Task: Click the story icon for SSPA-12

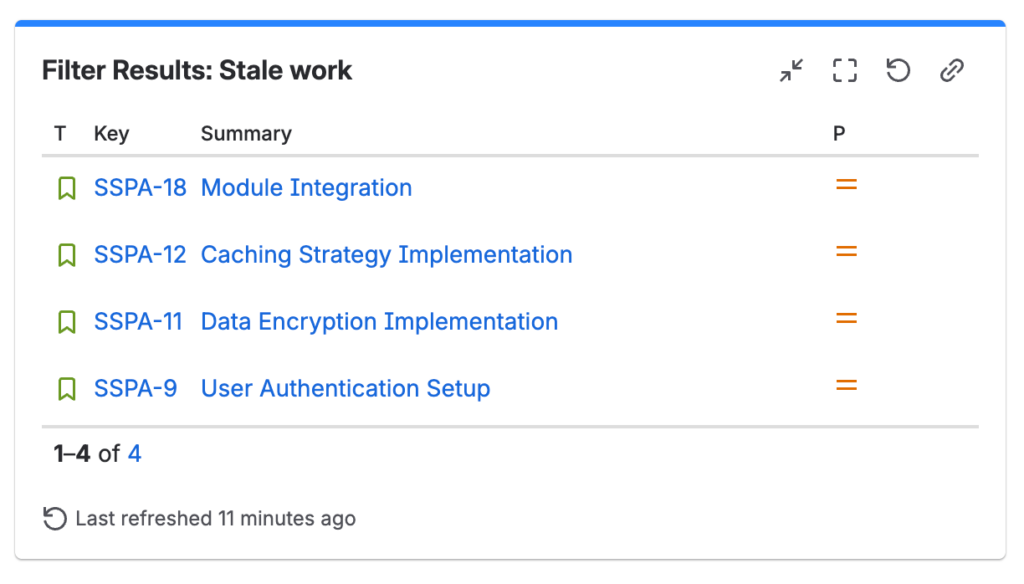Action: [x=67, y=255]
